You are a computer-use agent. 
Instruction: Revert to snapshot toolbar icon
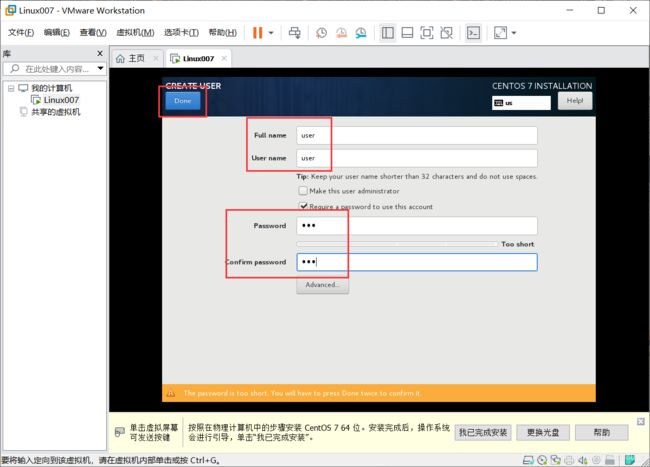click(x=341, y=33)
